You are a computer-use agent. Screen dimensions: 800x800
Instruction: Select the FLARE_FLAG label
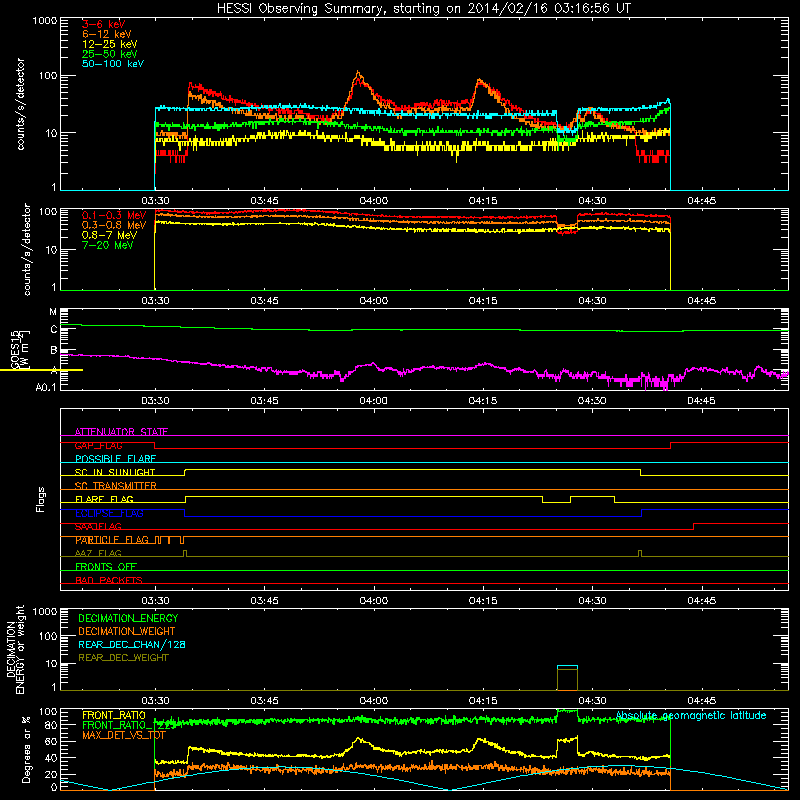point(104,499)
